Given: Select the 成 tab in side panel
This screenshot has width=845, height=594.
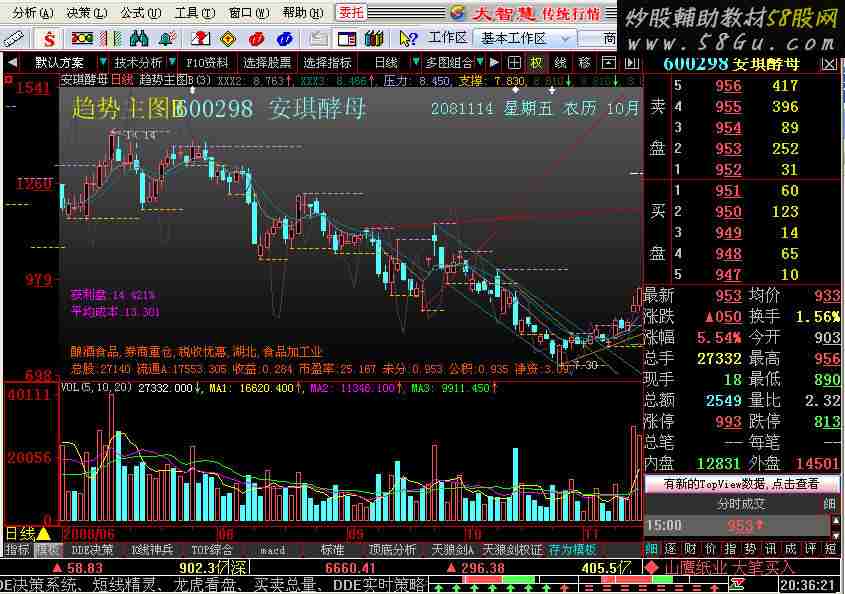Looking at the screenshot, I should [x=790, y=549].
